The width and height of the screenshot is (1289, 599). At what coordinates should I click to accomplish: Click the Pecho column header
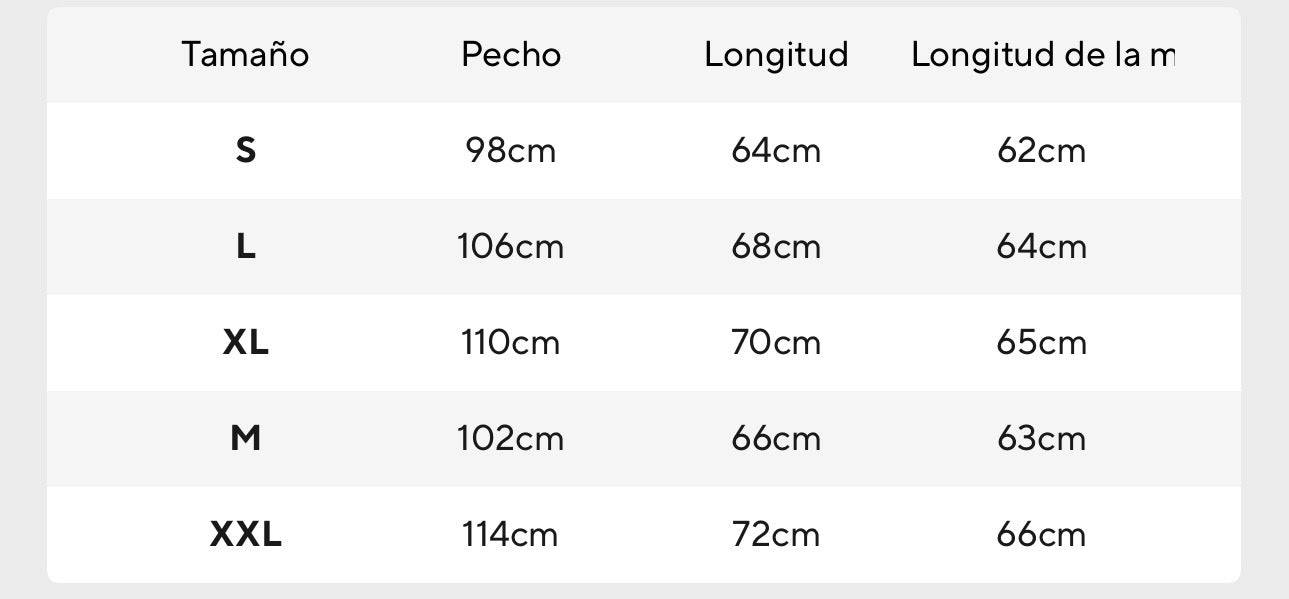click(x=510, y=54)
